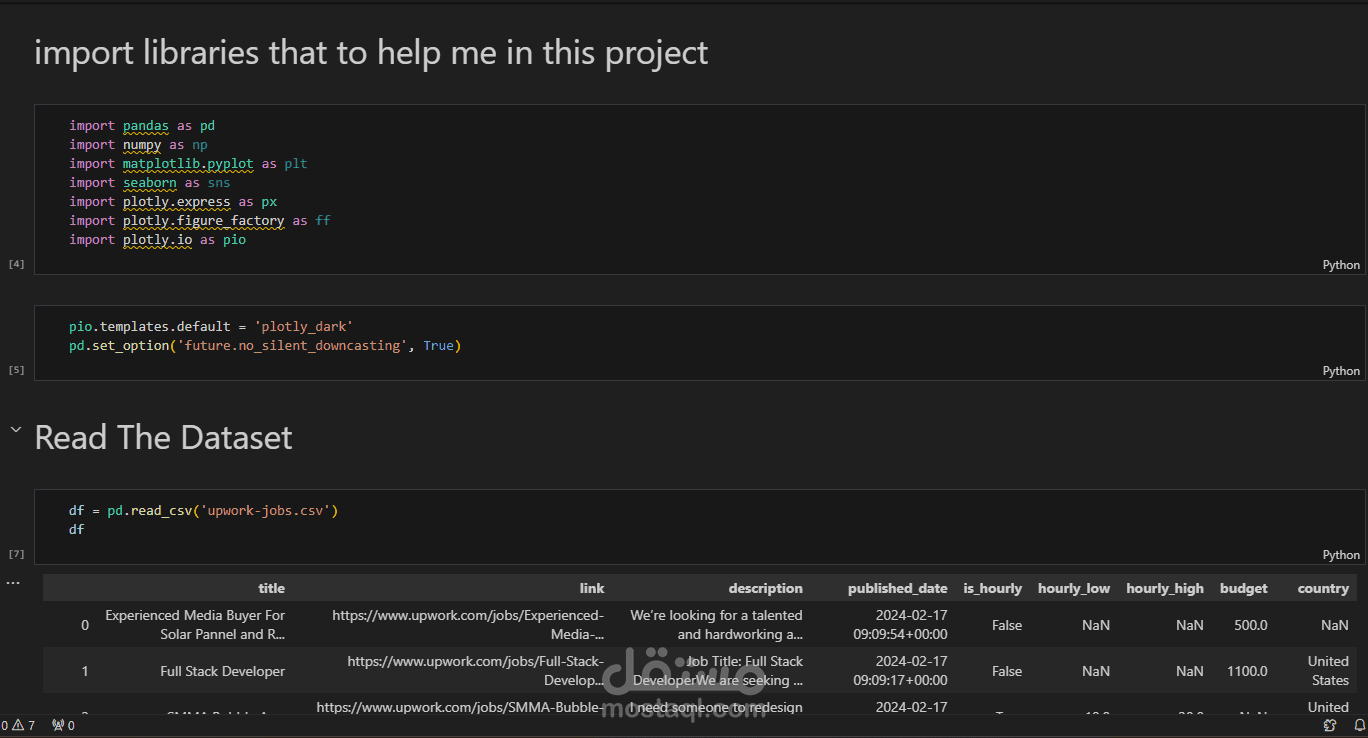Click the country column header
Screen dimensions: 1368x738
click(1323, 589)
